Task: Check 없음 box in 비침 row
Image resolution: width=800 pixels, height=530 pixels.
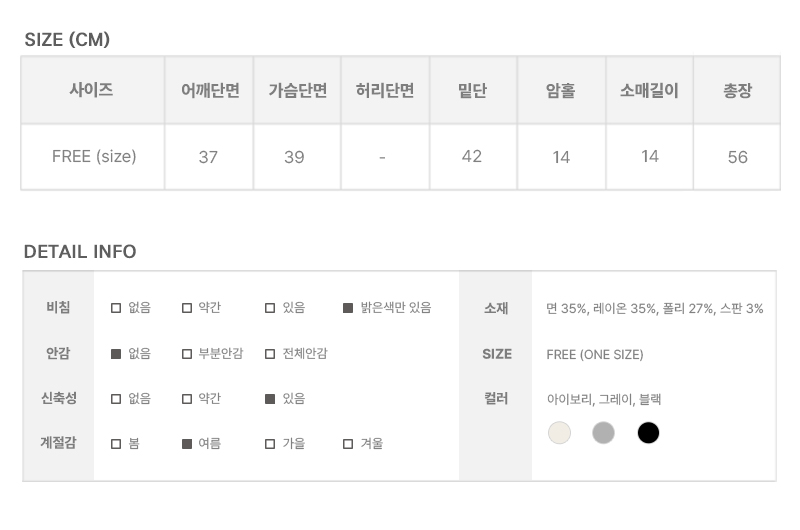Action: tap(116, 308)
